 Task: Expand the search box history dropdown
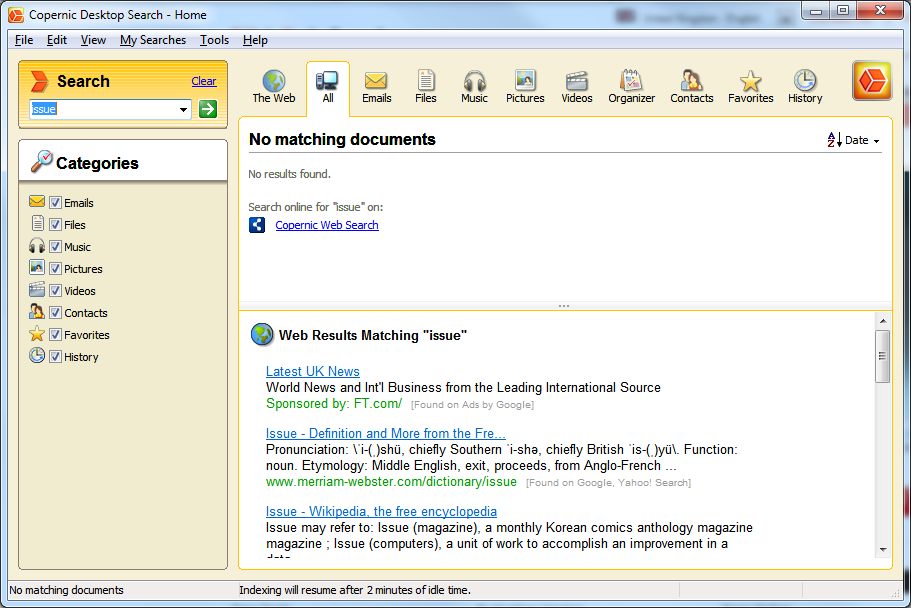pos(184,109)
